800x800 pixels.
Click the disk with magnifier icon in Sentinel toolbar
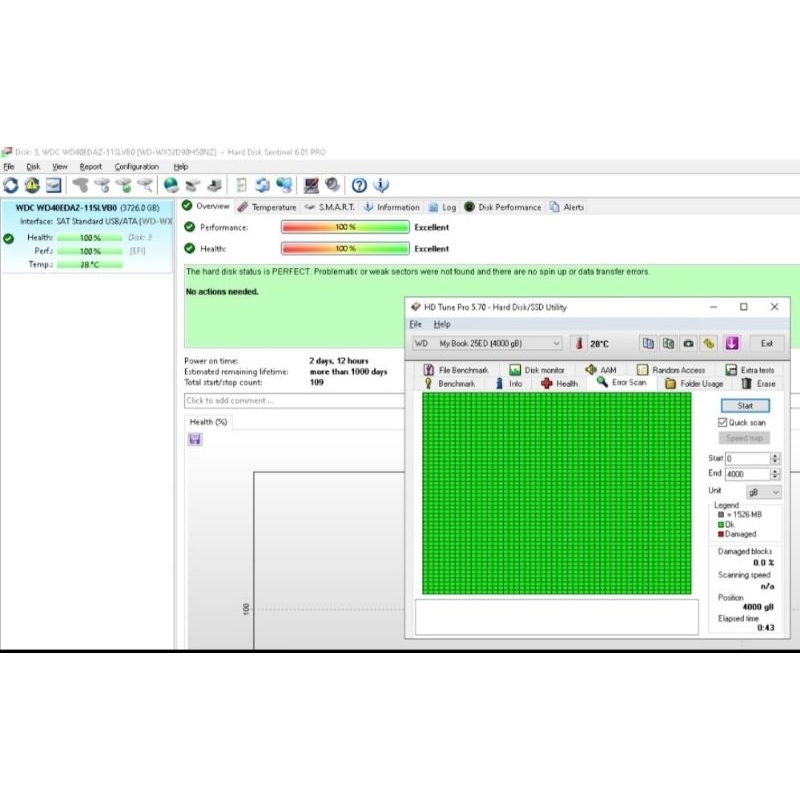click(144, 185)
